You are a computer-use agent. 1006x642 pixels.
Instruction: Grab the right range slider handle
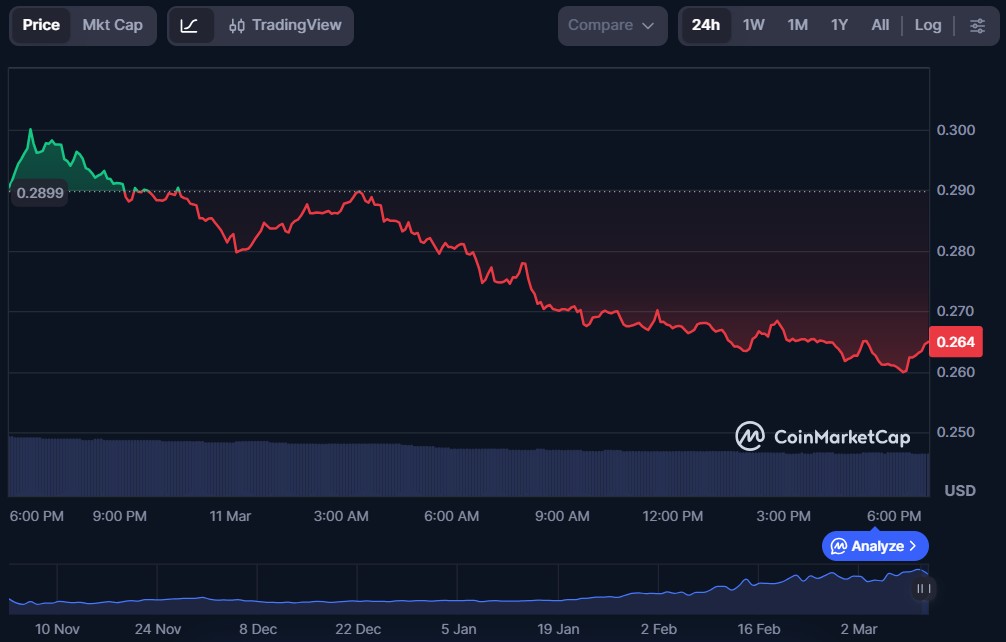[923, 589]
